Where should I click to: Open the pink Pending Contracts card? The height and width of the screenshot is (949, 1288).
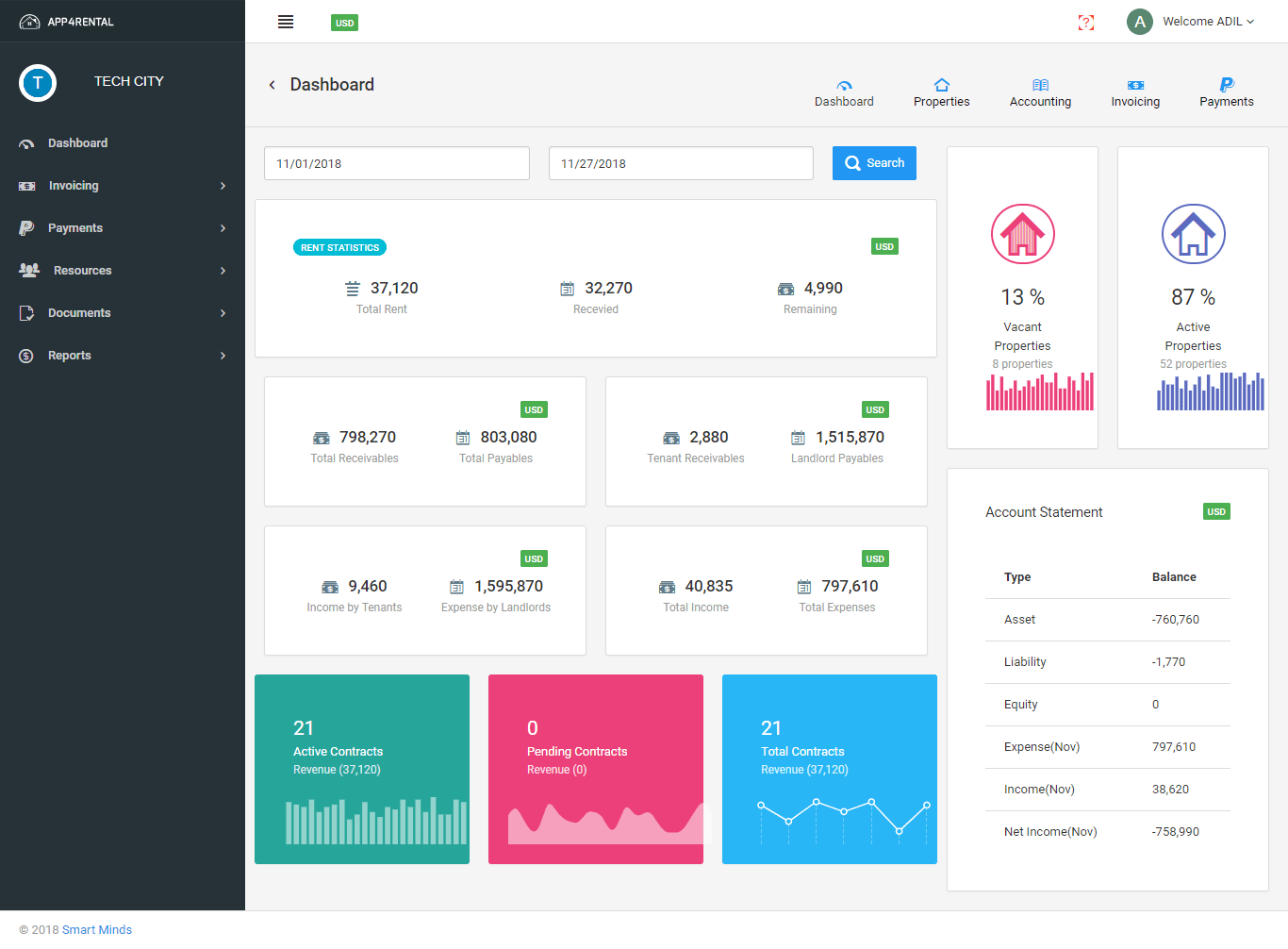click(x=596, y=769)
